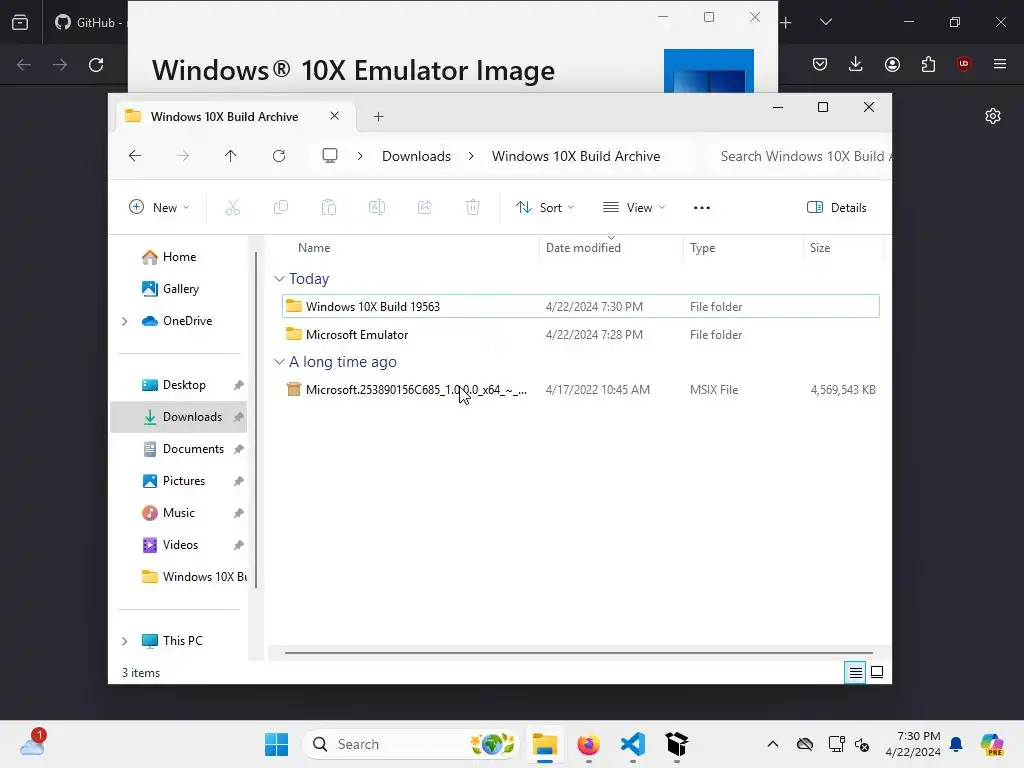Sort by Type column header

point(703,248)
